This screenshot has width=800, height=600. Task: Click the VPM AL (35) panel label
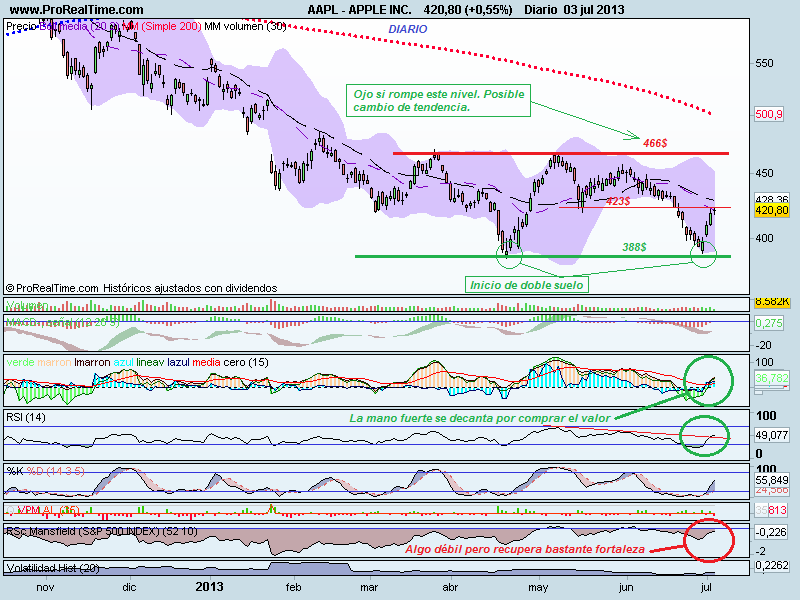(47, 510)
